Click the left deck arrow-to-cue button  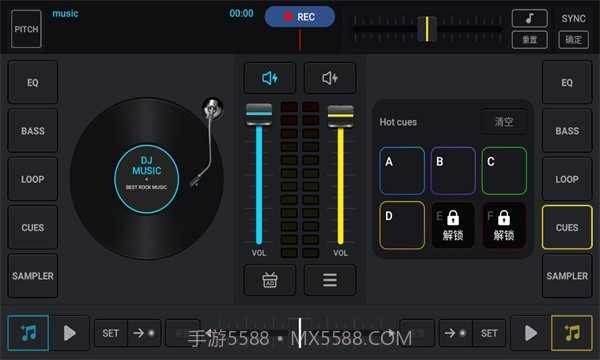tap(144, 333)
